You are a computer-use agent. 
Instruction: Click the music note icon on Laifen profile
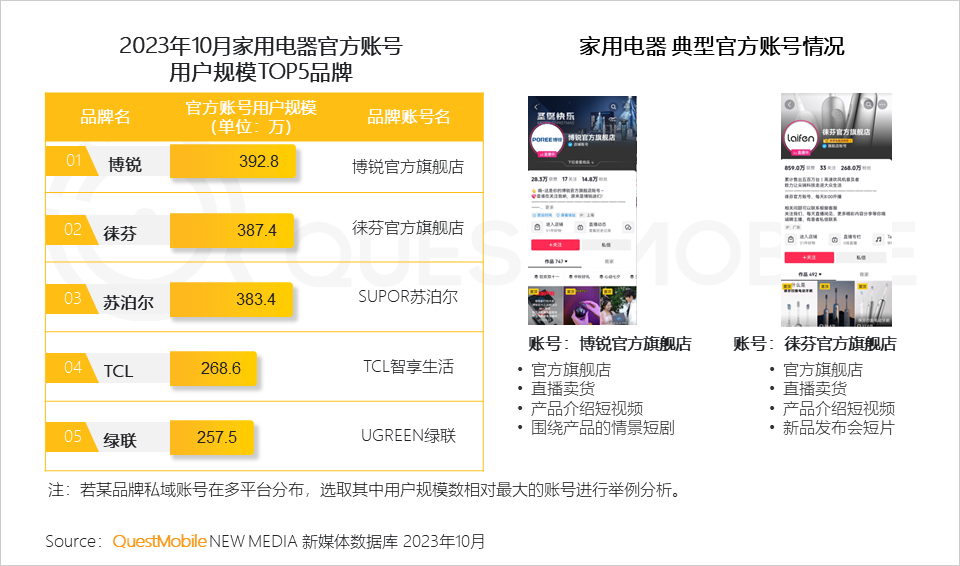(x=878, y=240)
